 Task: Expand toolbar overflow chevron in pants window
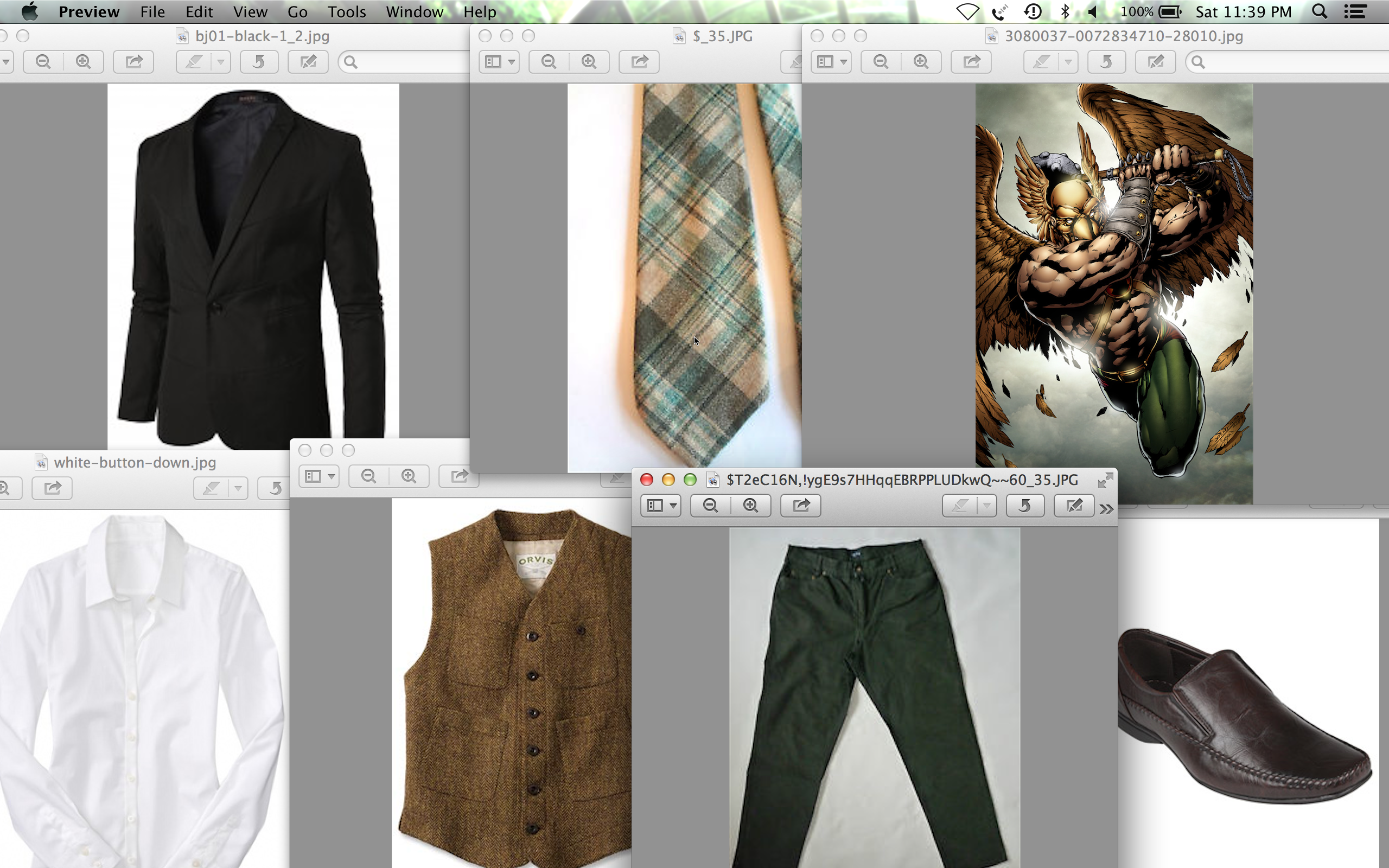[1106, 509]
